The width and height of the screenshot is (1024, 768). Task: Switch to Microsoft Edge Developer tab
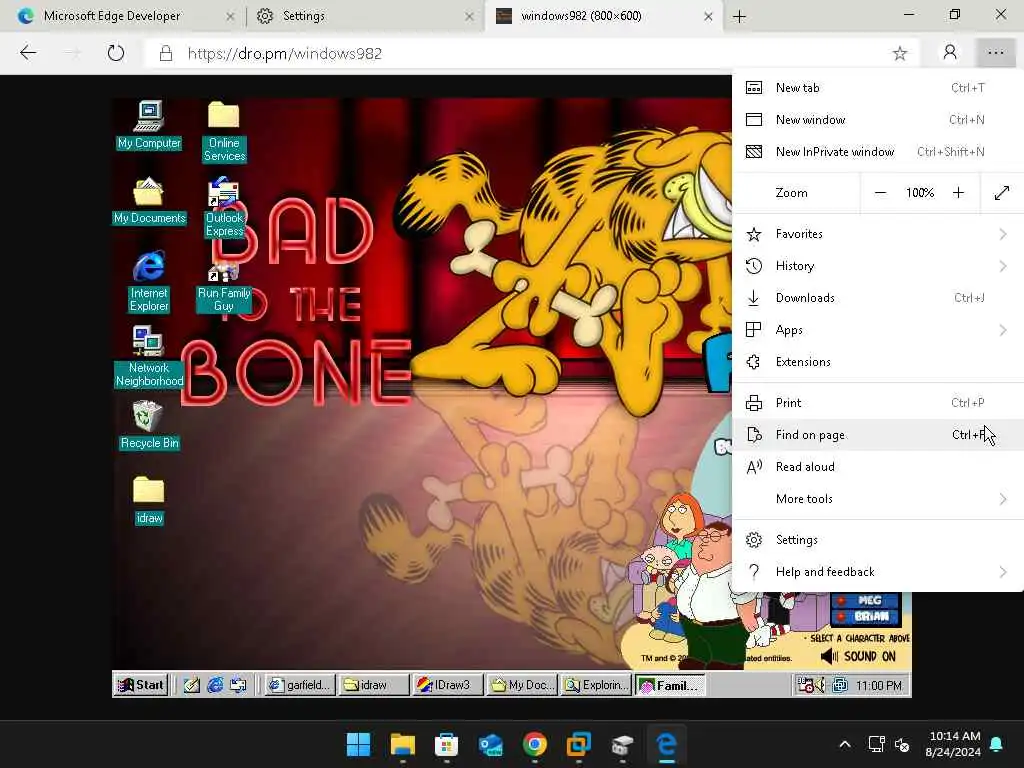click(x=123, y=16)
